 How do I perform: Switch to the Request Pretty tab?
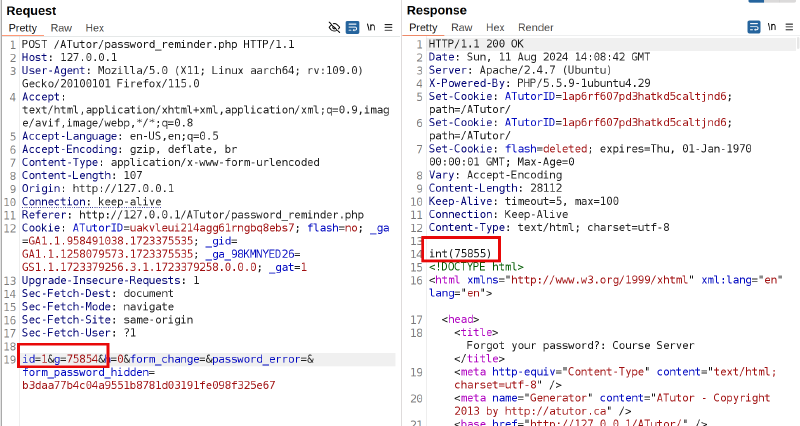click(23, 28)
